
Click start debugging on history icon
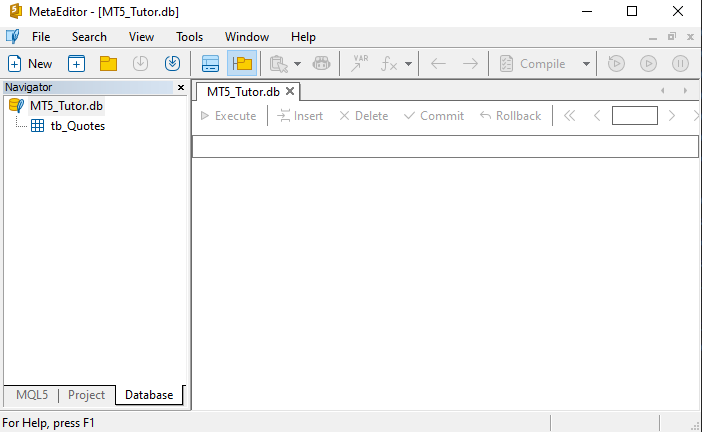pyautogui.click(x=616, y=64)
